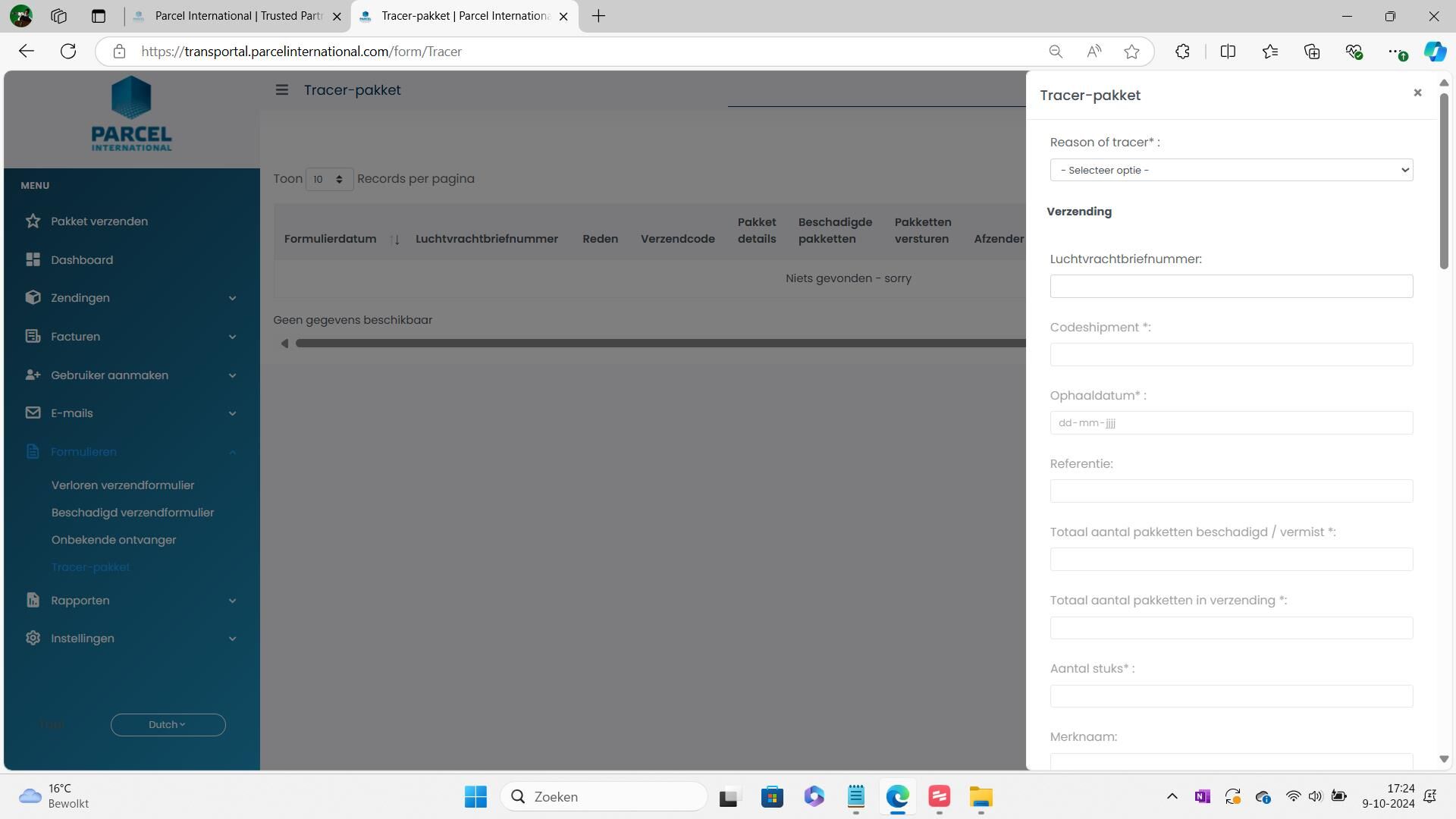1456x819 pixels.
Task: Open the Onbekende ontvanger link
Action: pyautogui.click(x=114, y=540)
